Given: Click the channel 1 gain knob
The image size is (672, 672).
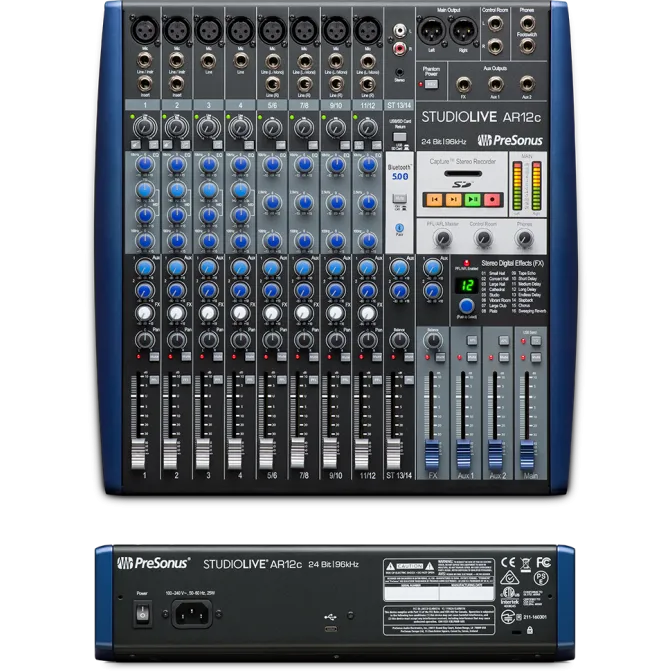Looking at the screenshot, I should (x=145, y=127).
